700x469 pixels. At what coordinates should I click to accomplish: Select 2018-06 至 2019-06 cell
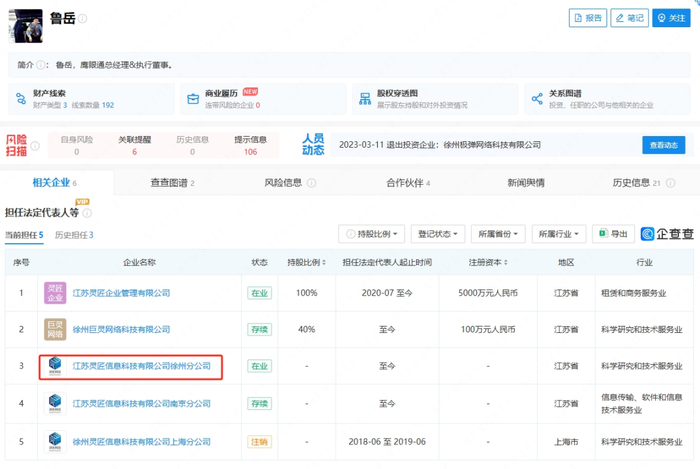tap(387, 442)
